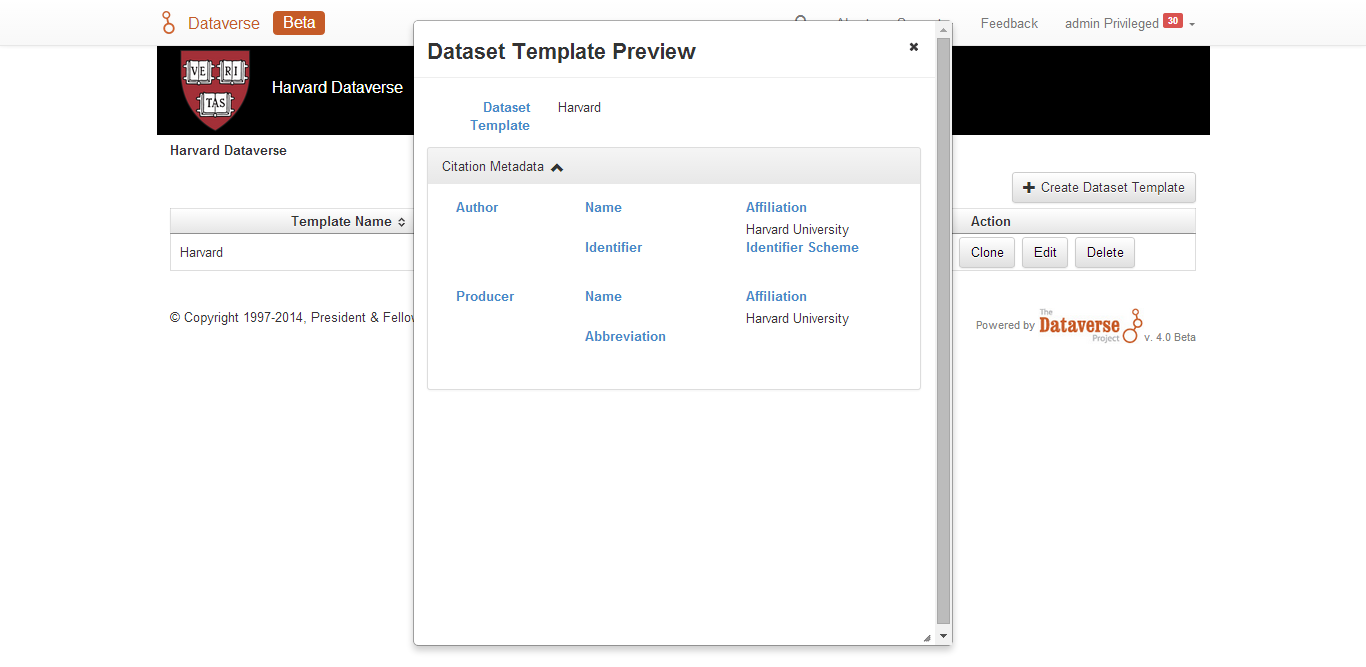Viewport: 1366px width, 667px height.
Task: Click the Dataverse brand link
Action: [224, 23]
